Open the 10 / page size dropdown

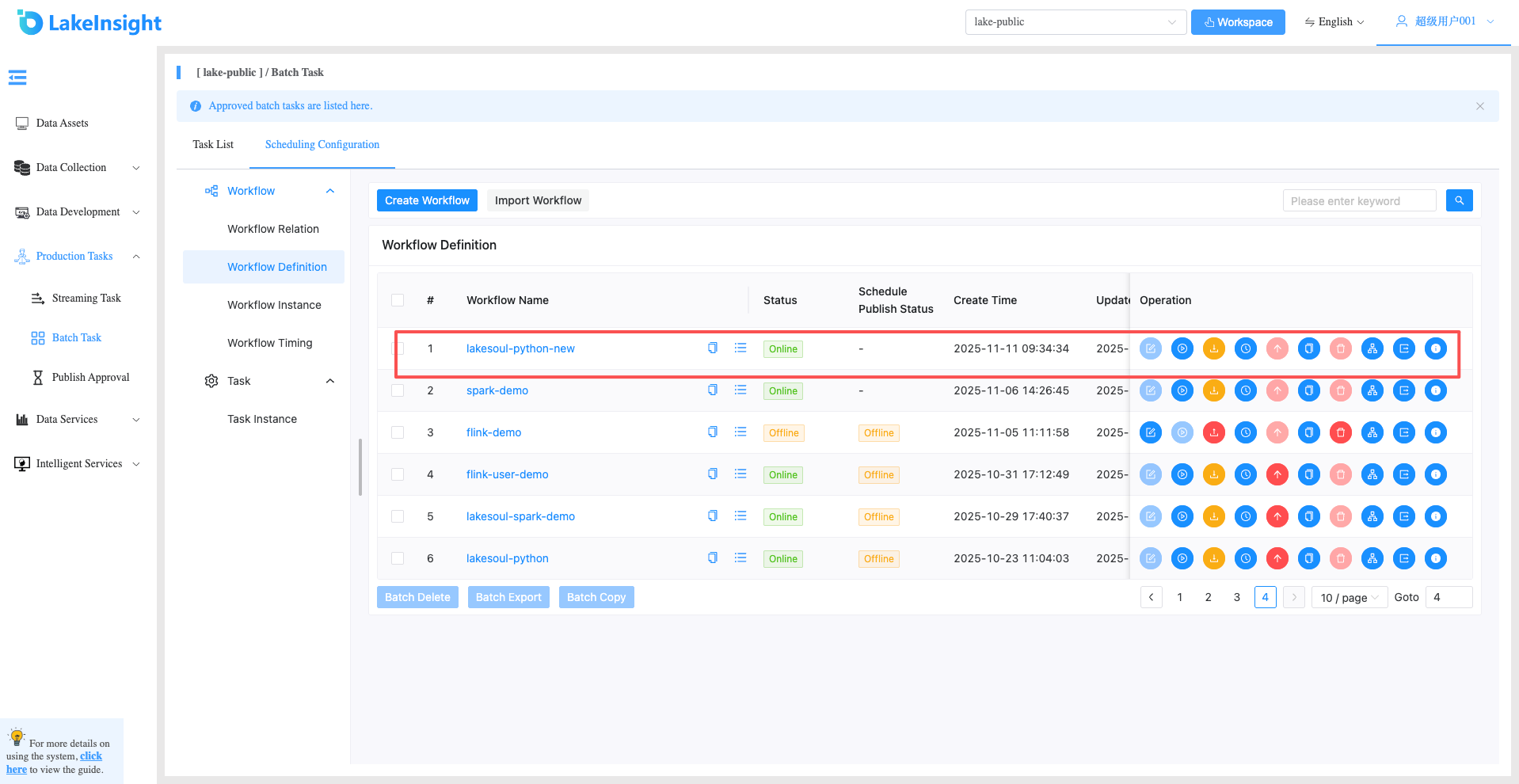coord(1350,597)
